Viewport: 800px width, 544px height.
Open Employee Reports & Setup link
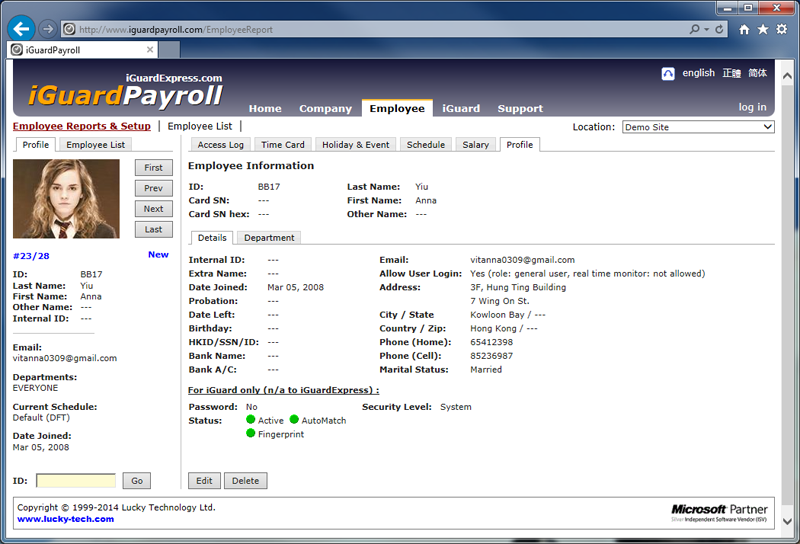coord(82,126)
